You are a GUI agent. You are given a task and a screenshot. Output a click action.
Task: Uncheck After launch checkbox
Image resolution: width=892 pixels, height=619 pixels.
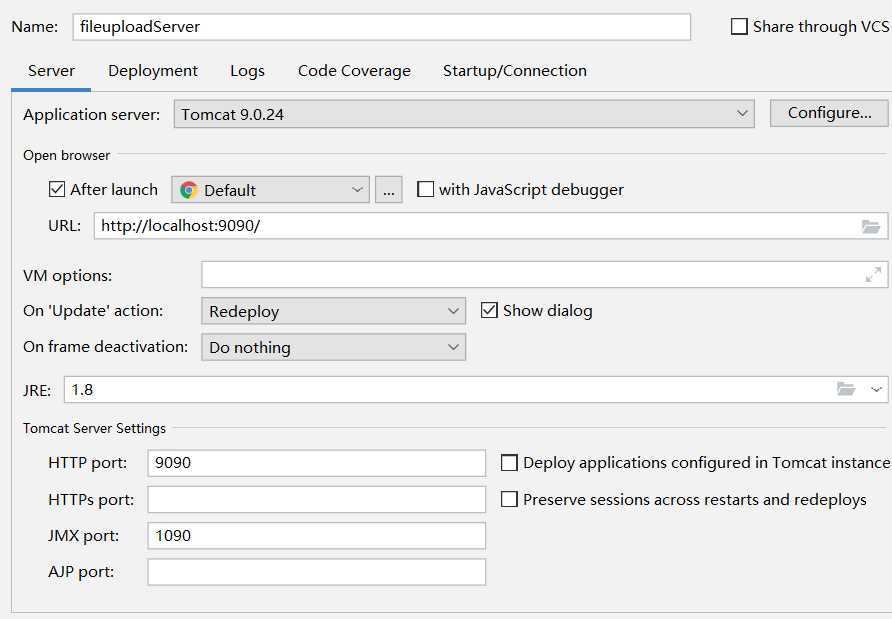(x=57, y=189)
